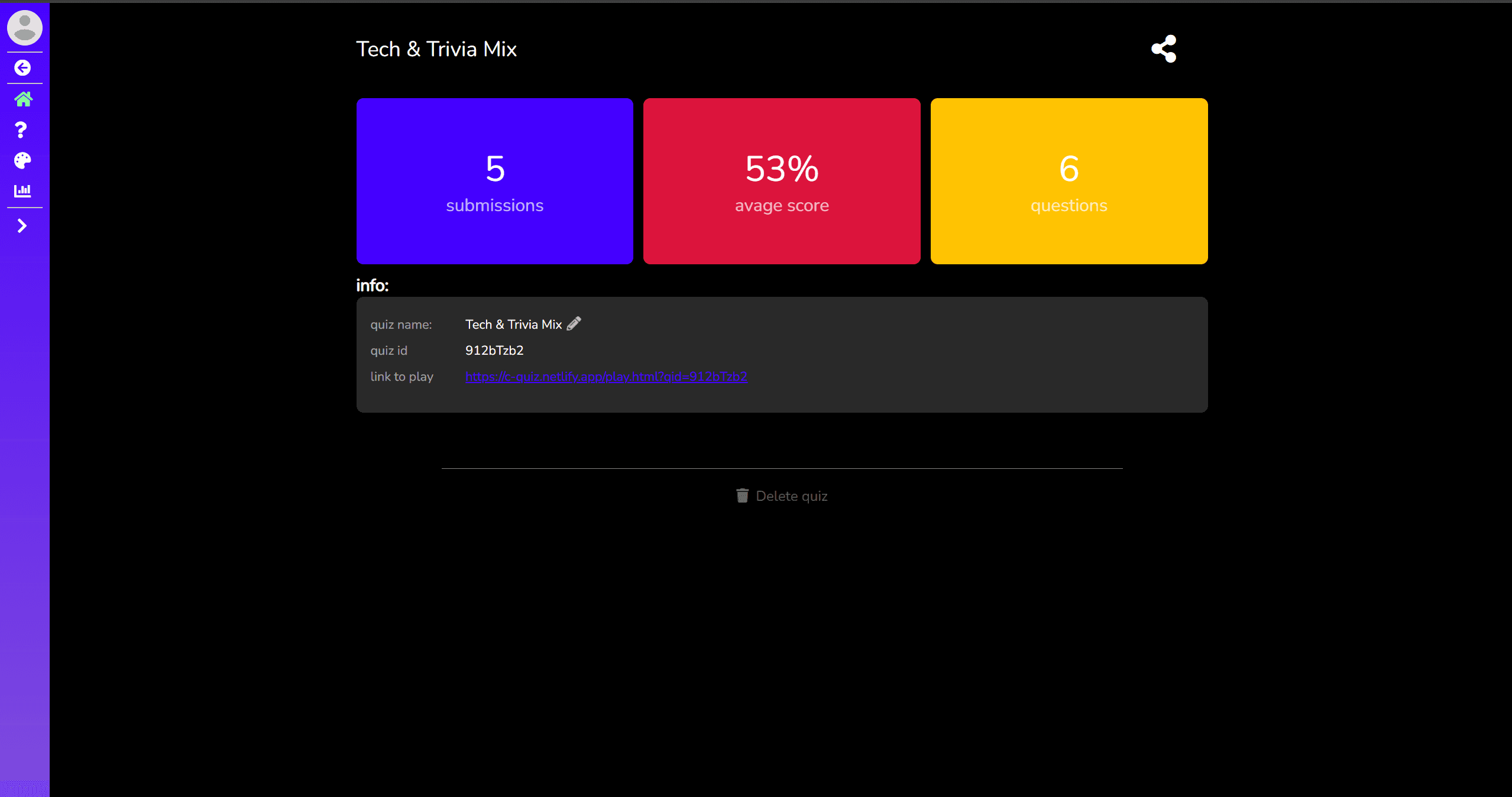Open the link to play URL
This screenshot has height=797, width=1512.
[606, 377]
